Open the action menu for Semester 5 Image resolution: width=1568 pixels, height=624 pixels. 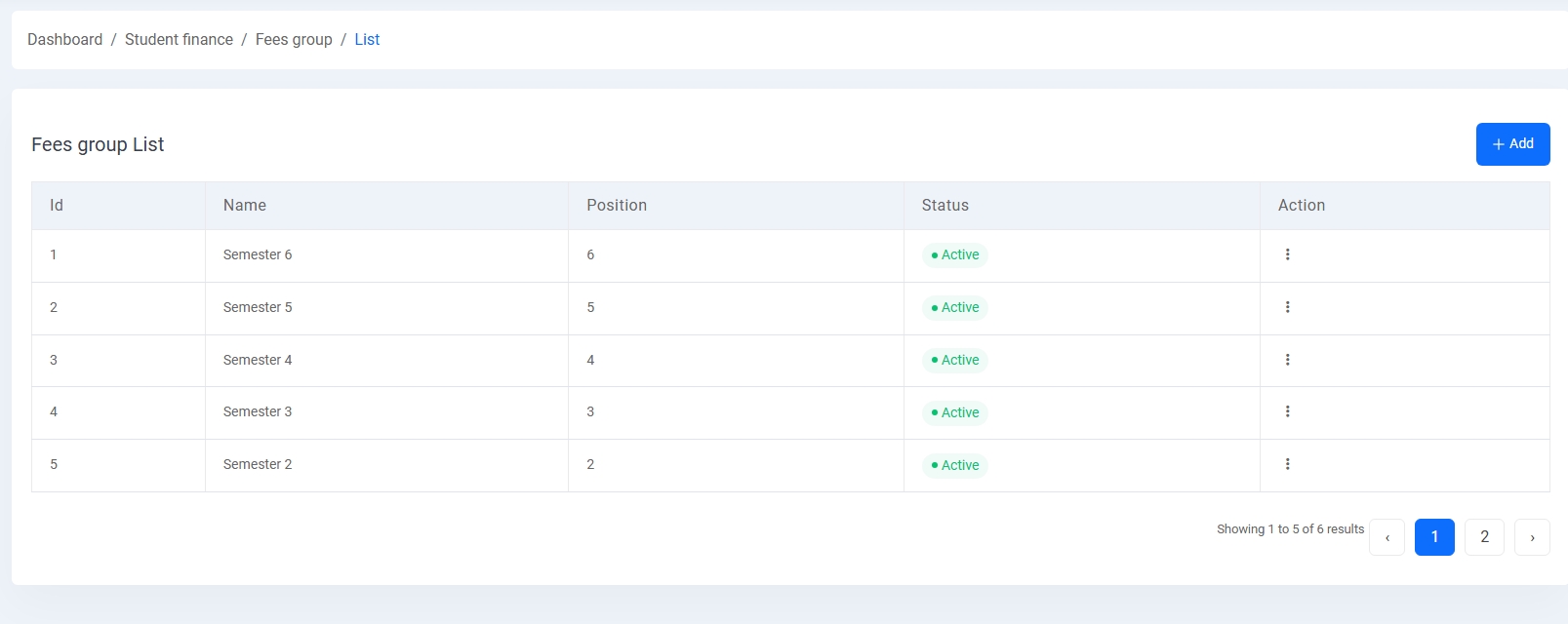tap(1288, 307)
